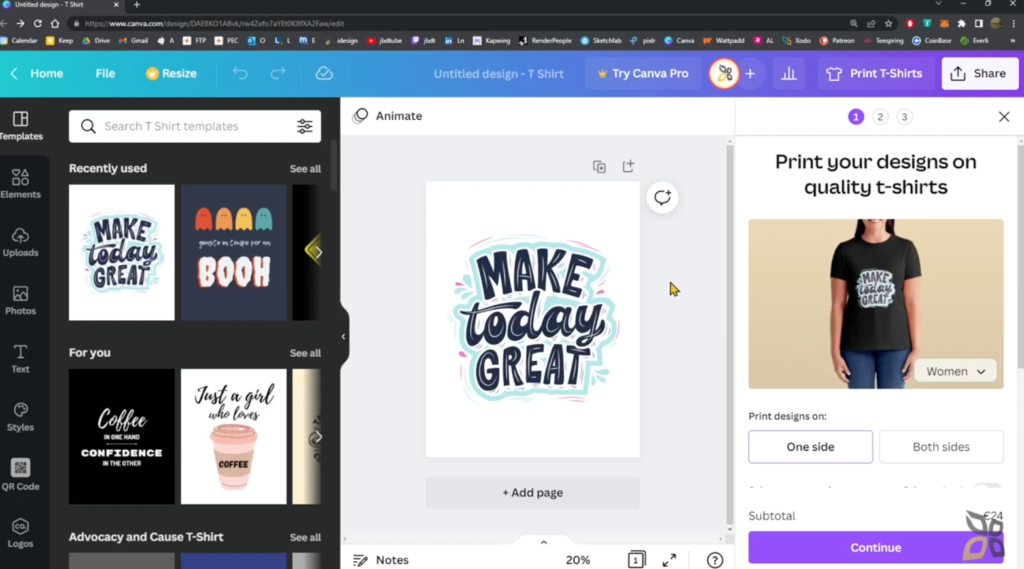Open a new browser tab
Screen dimensions: 1024x569
pyautogui.click(x=136, y=5)
